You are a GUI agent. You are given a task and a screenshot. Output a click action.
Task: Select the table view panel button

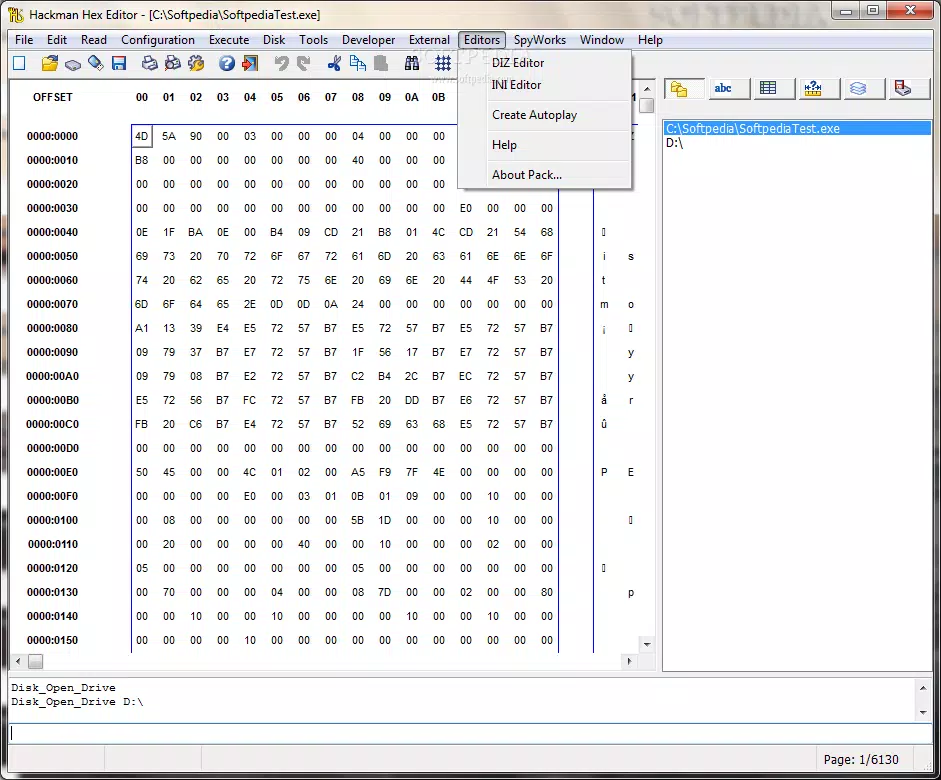click(775, 89)
